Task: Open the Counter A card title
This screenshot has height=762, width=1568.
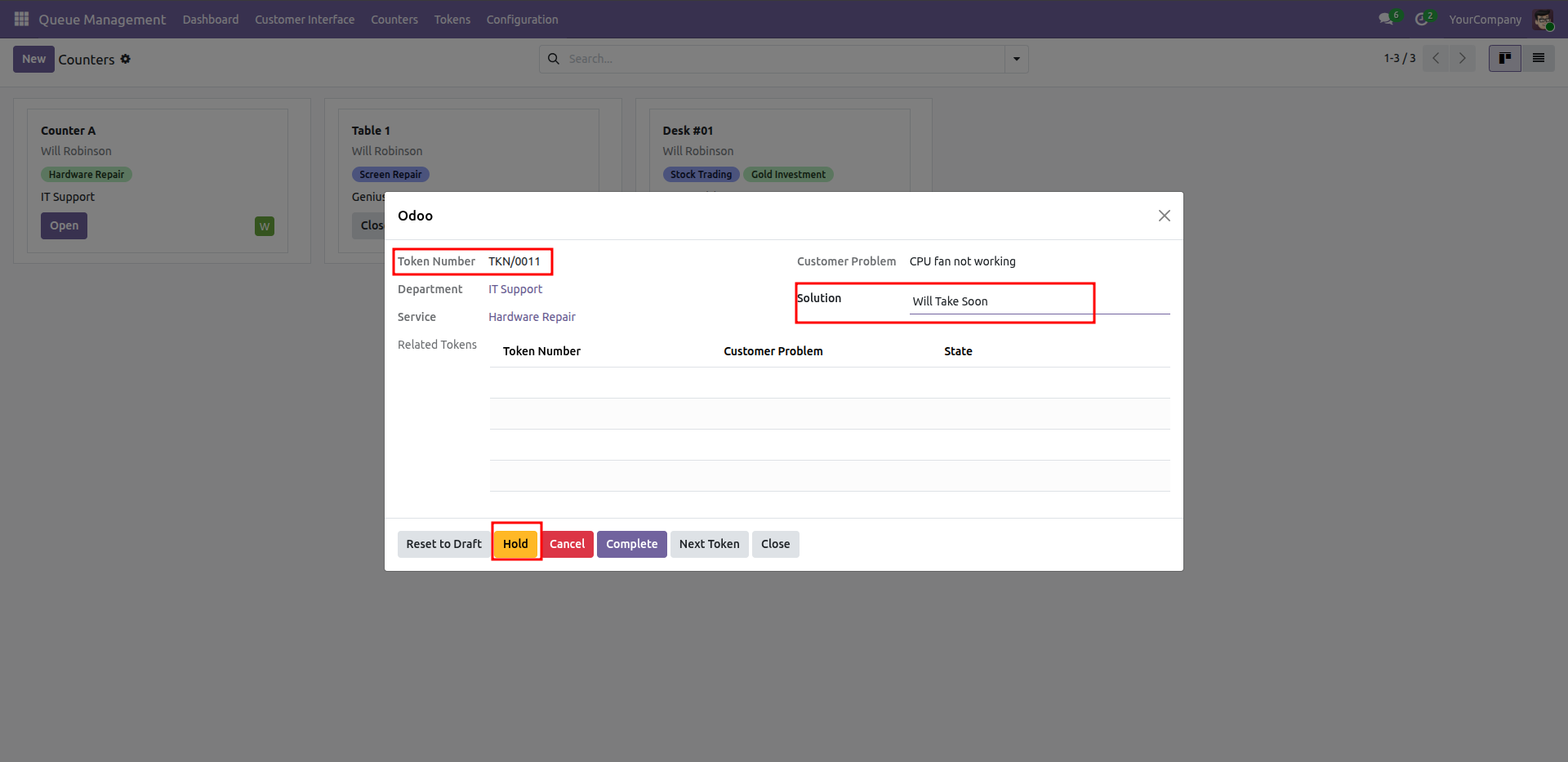Action: (69, 131)
